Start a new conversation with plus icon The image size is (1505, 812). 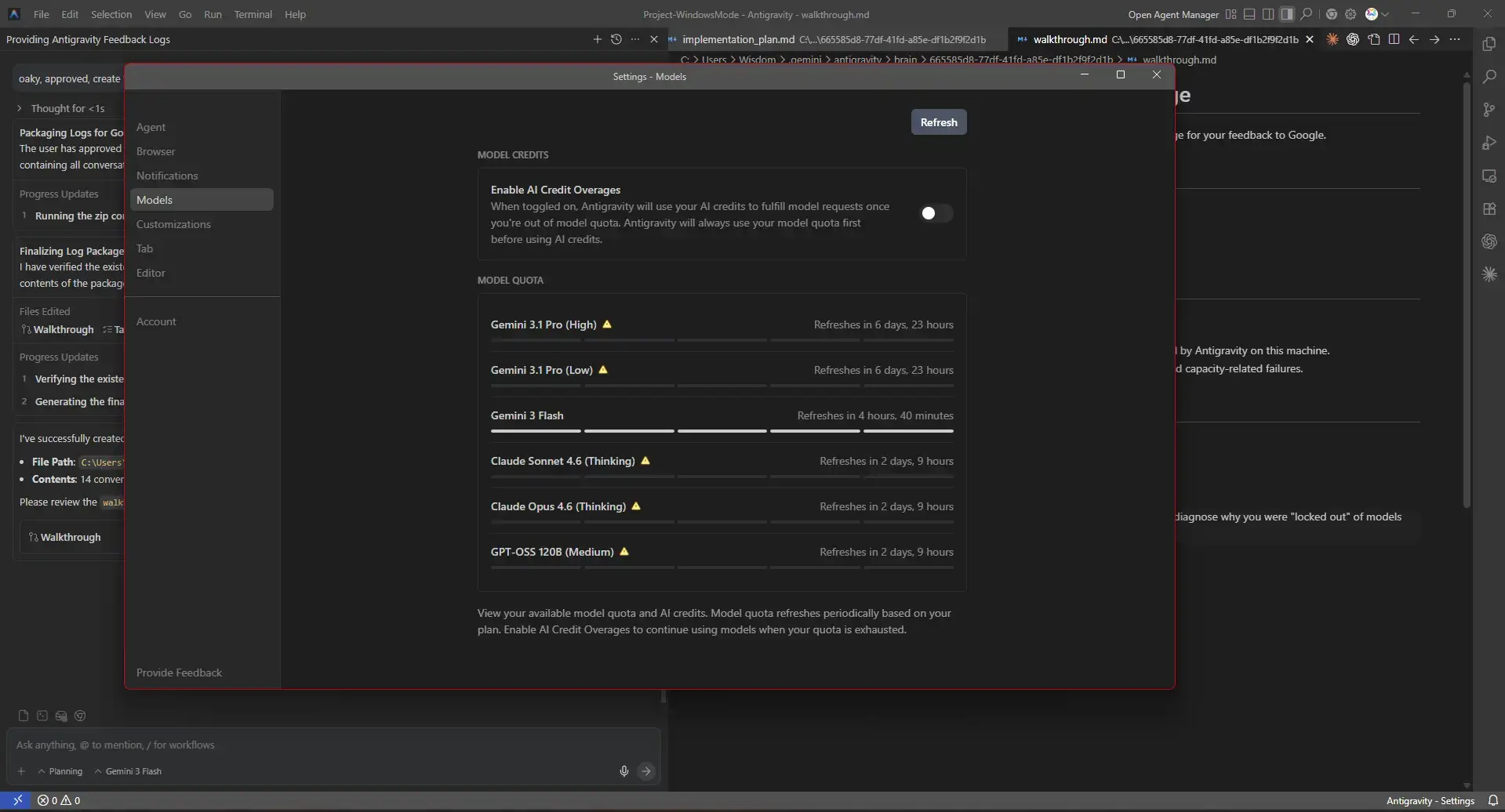tap(597, 39)
